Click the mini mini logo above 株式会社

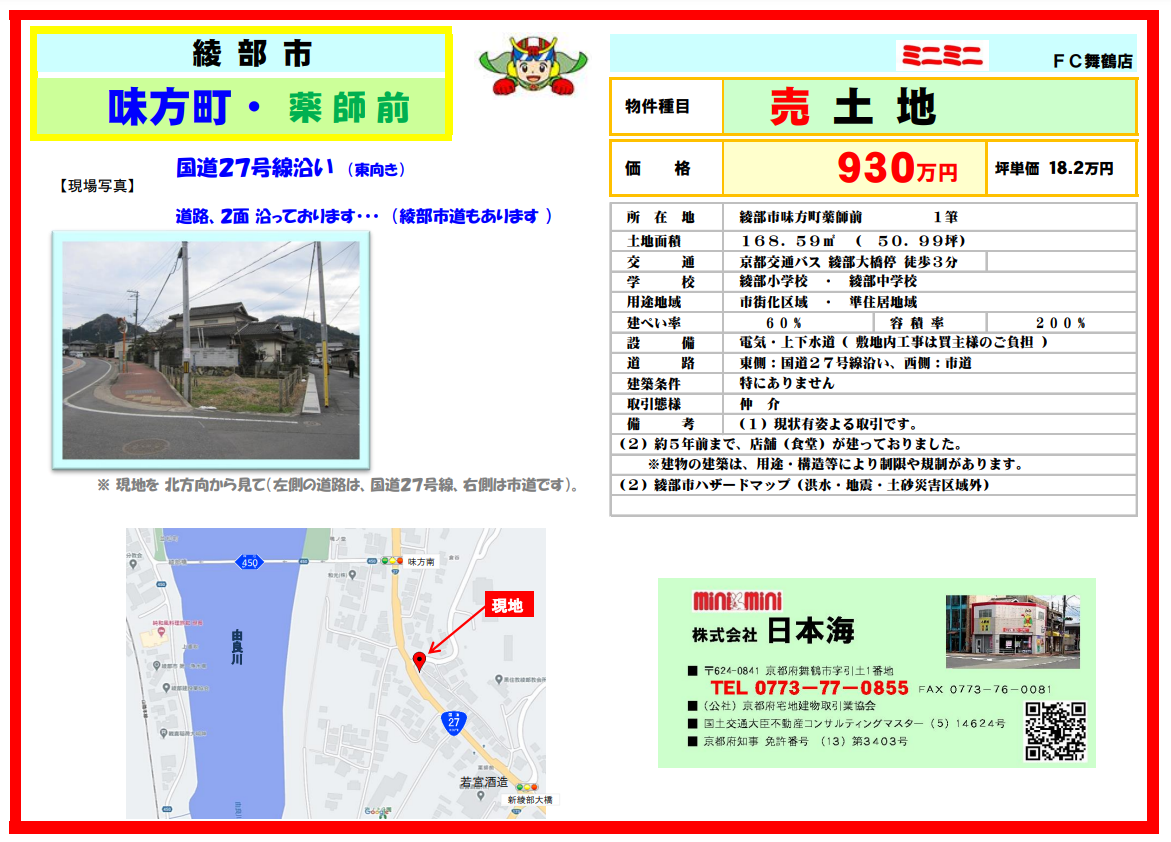(x=737, y=601)
